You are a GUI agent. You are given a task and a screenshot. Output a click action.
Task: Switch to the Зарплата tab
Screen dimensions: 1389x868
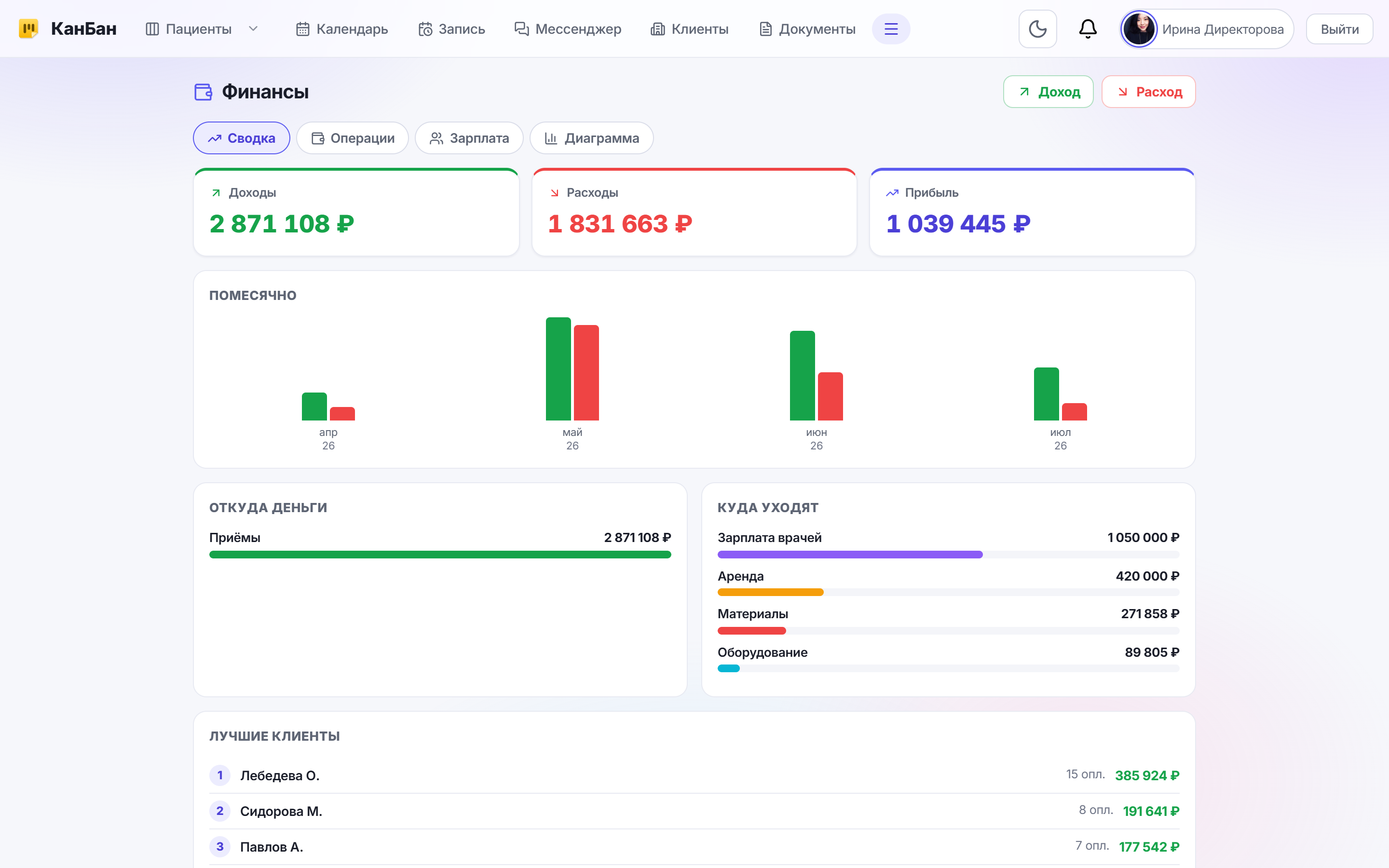click(x=469, y=138)
